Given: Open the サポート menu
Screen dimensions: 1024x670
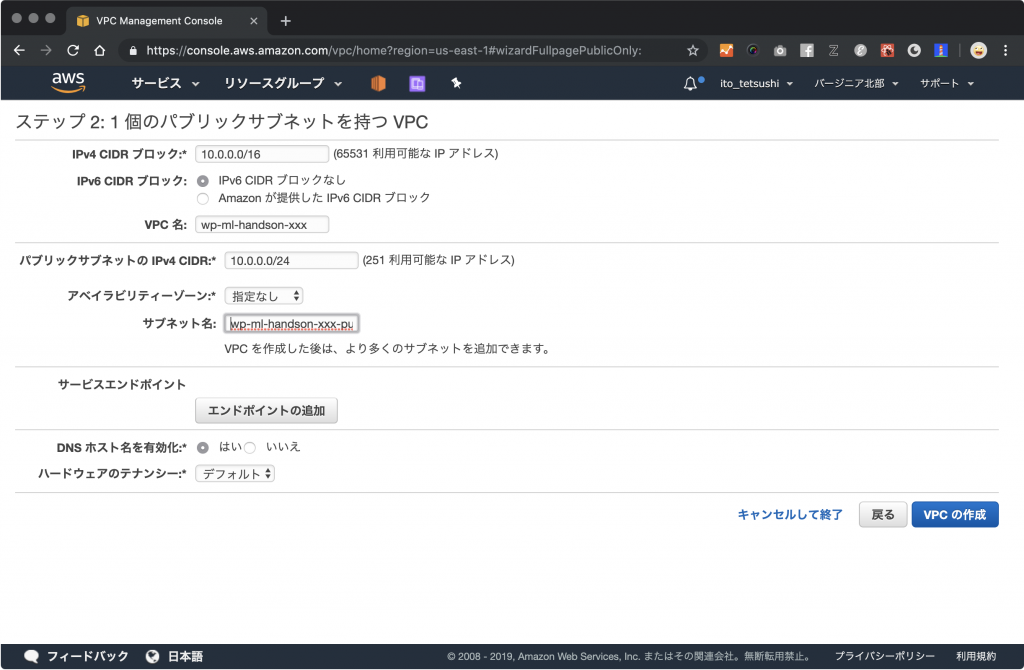Looking at the screenshot, I should pyautogui.click(x=947, y=83).
